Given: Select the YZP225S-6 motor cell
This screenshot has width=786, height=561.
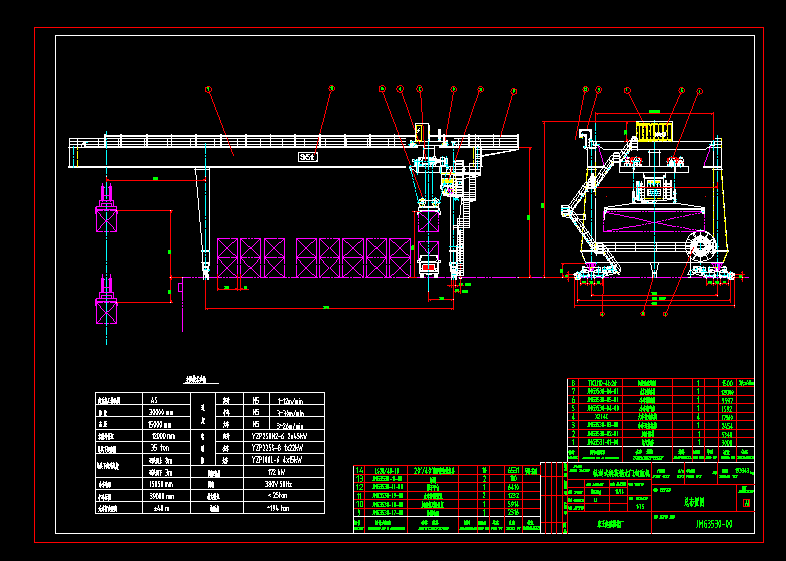Looking at the screenshot, I should click(x=284, y=448).
